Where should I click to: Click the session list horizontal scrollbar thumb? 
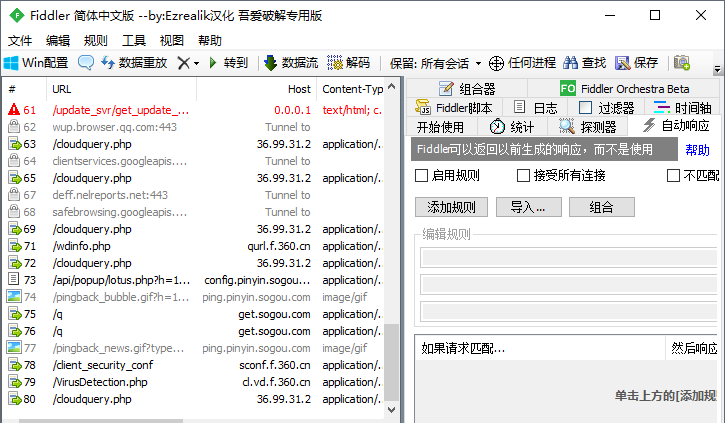coord(101,421)
